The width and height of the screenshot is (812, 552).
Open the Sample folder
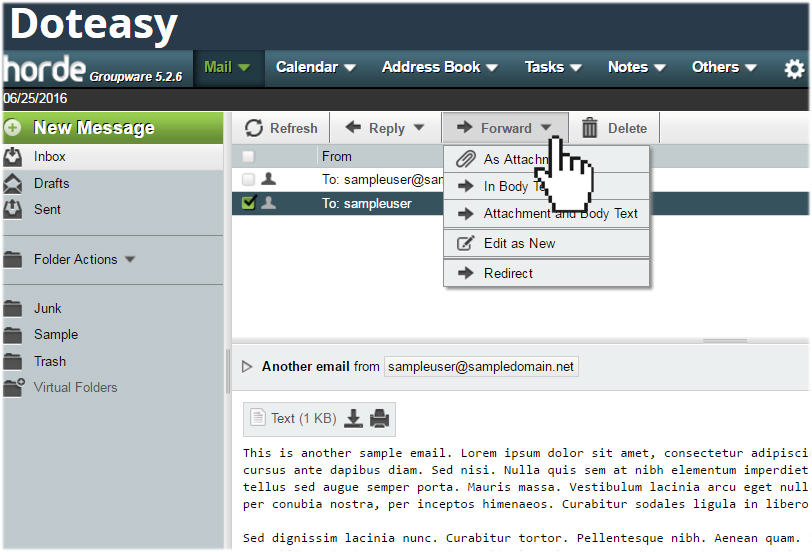(113, 335)
